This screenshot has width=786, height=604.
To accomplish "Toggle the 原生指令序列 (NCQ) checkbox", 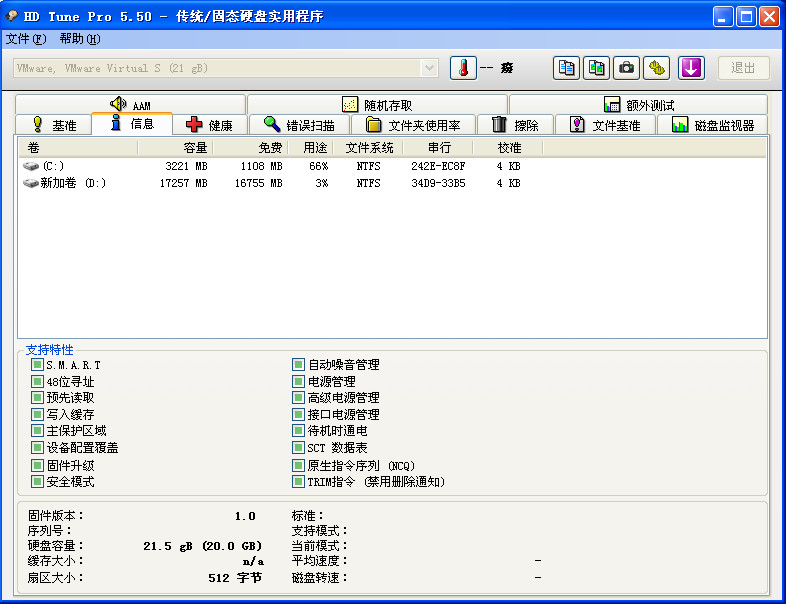I will tap(298, 466).
